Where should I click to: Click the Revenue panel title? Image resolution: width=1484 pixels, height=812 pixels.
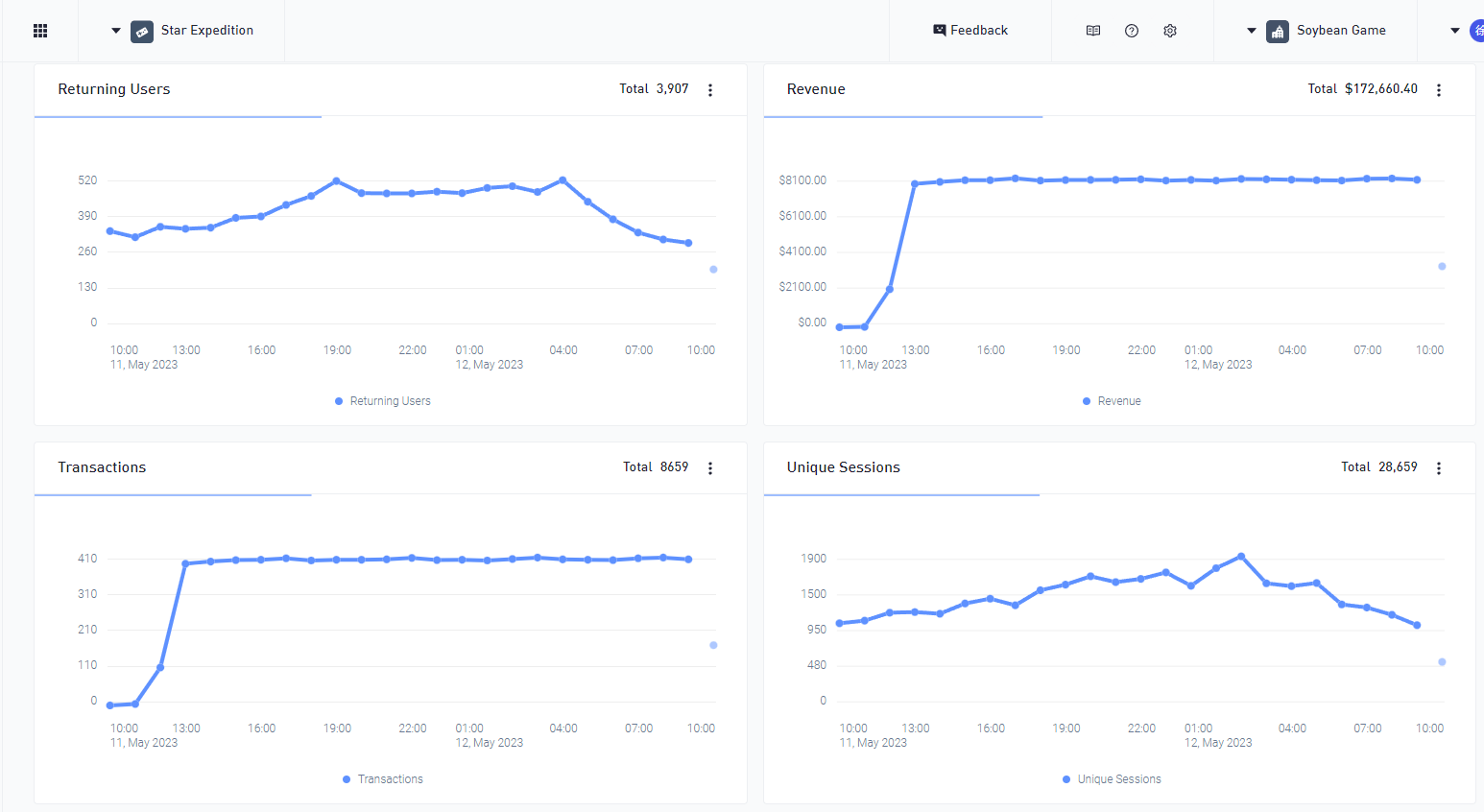(816, 89)
